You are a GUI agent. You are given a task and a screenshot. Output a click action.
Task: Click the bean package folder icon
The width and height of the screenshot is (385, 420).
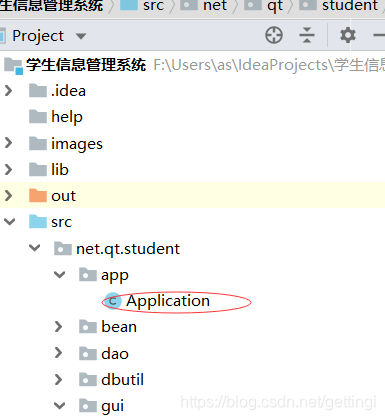click(88, 327)
